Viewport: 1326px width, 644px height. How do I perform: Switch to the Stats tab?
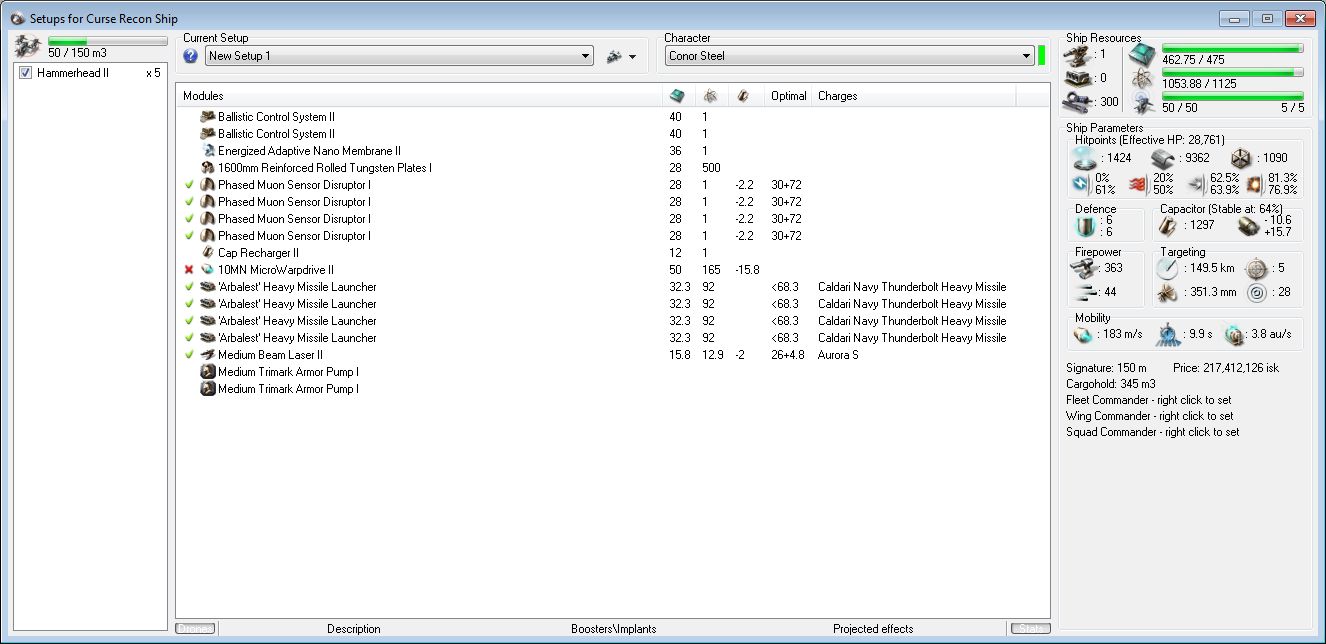1030,629
